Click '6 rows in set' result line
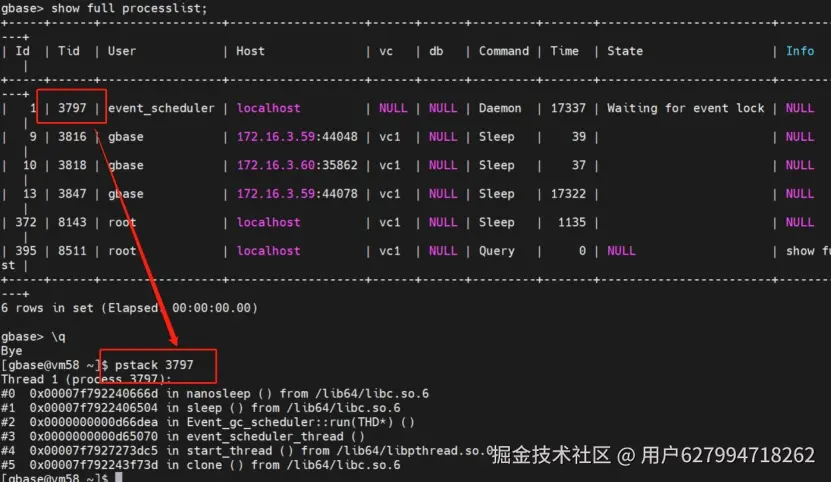 pos(129,308)
